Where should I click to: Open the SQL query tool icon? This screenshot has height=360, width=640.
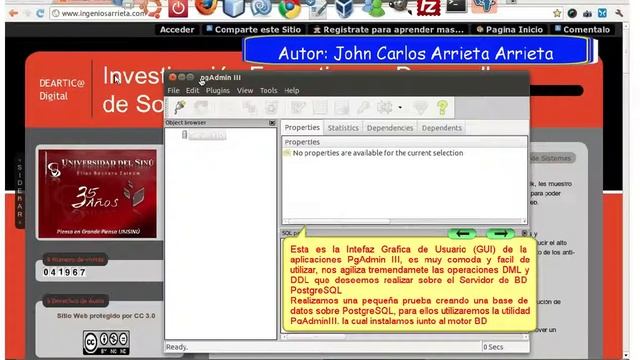tap(298, 107)
